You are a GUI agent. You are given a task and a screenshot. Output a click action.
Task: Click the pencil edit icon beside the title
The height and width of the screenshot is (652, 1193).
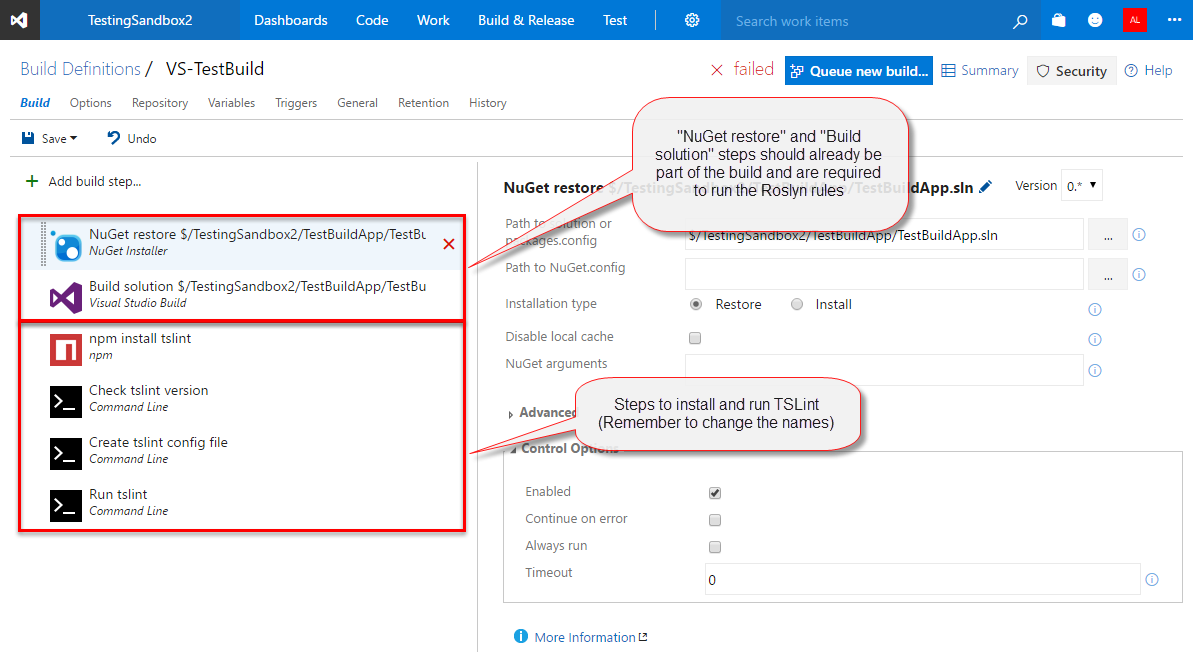tap(986, 187)
